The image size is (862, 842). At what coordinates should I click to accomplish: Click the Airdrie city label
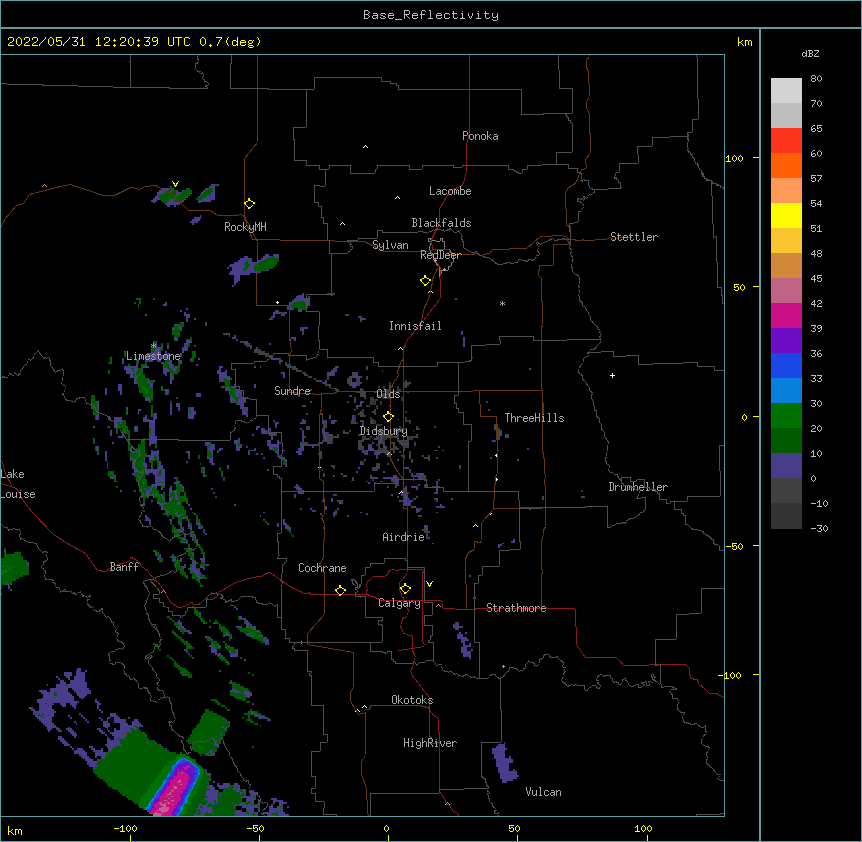click(x=403, y=537)
